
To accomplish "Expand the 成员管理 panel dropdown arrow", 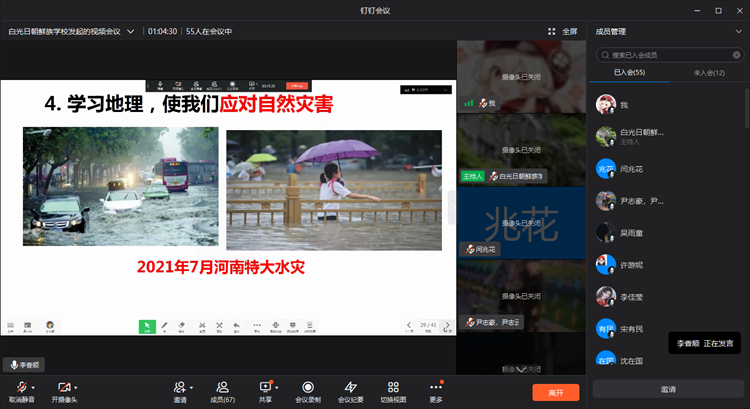I will [738, 31].
